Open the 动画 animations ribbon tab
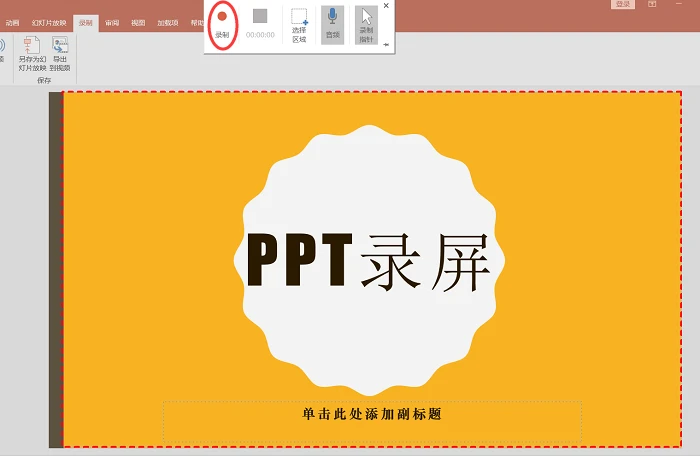Viewport: 700px width, 456px height. [12, 23]
